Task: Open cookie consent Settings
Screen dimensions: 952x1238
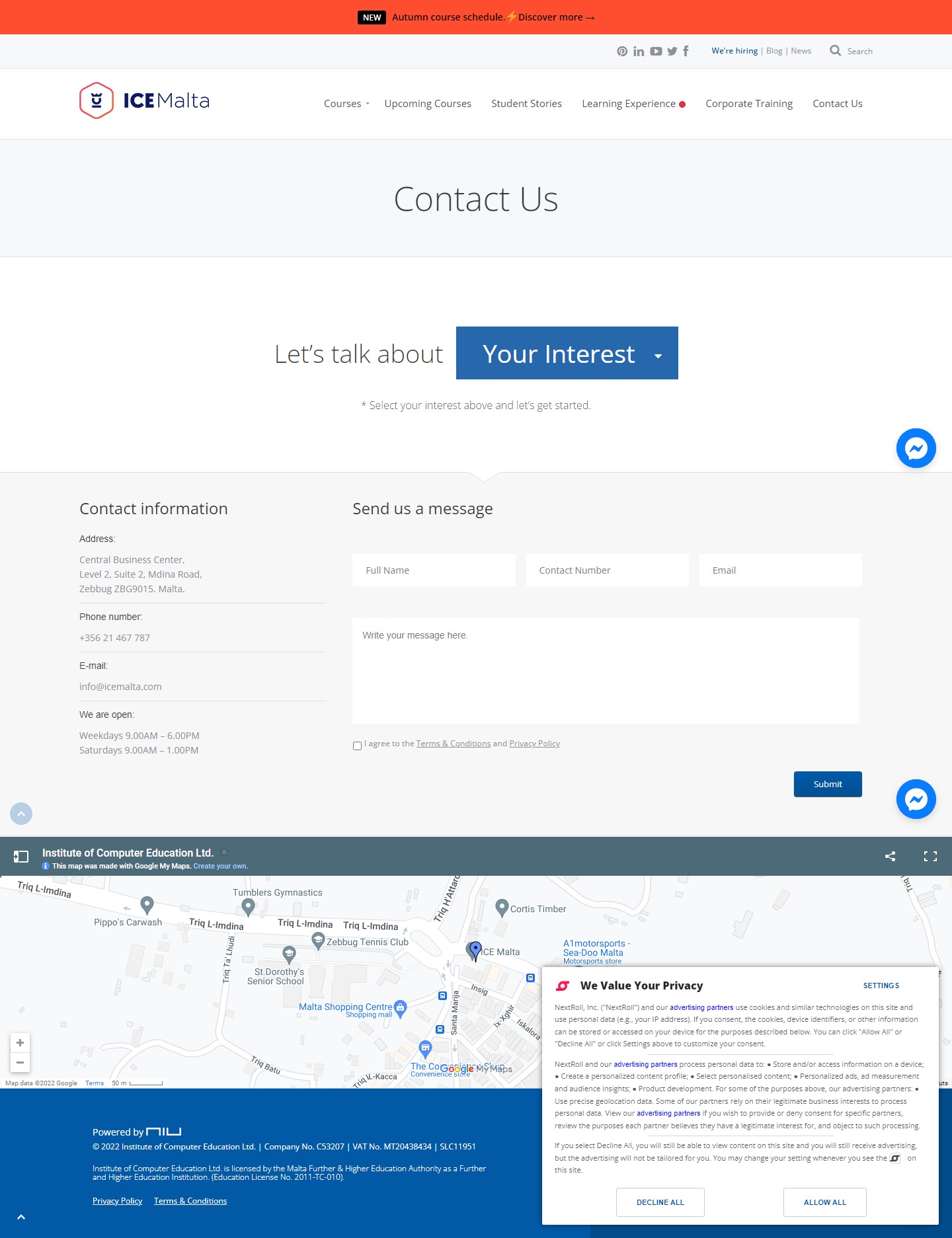Action: pyautogui.click(x=881, y=986)
